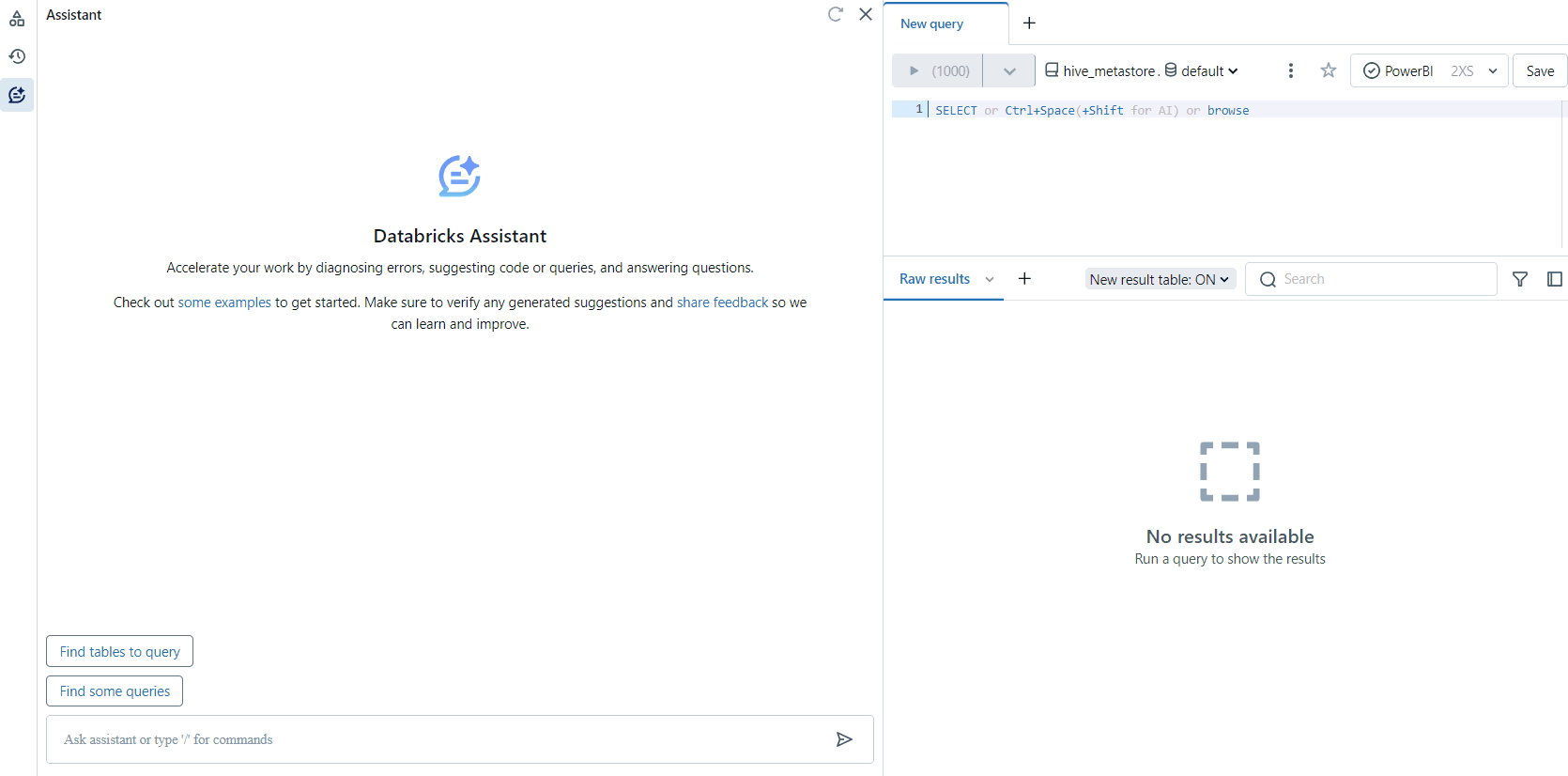Open the catalog browser sidebar icon
1568x776 pixels.
click(17, 18)
